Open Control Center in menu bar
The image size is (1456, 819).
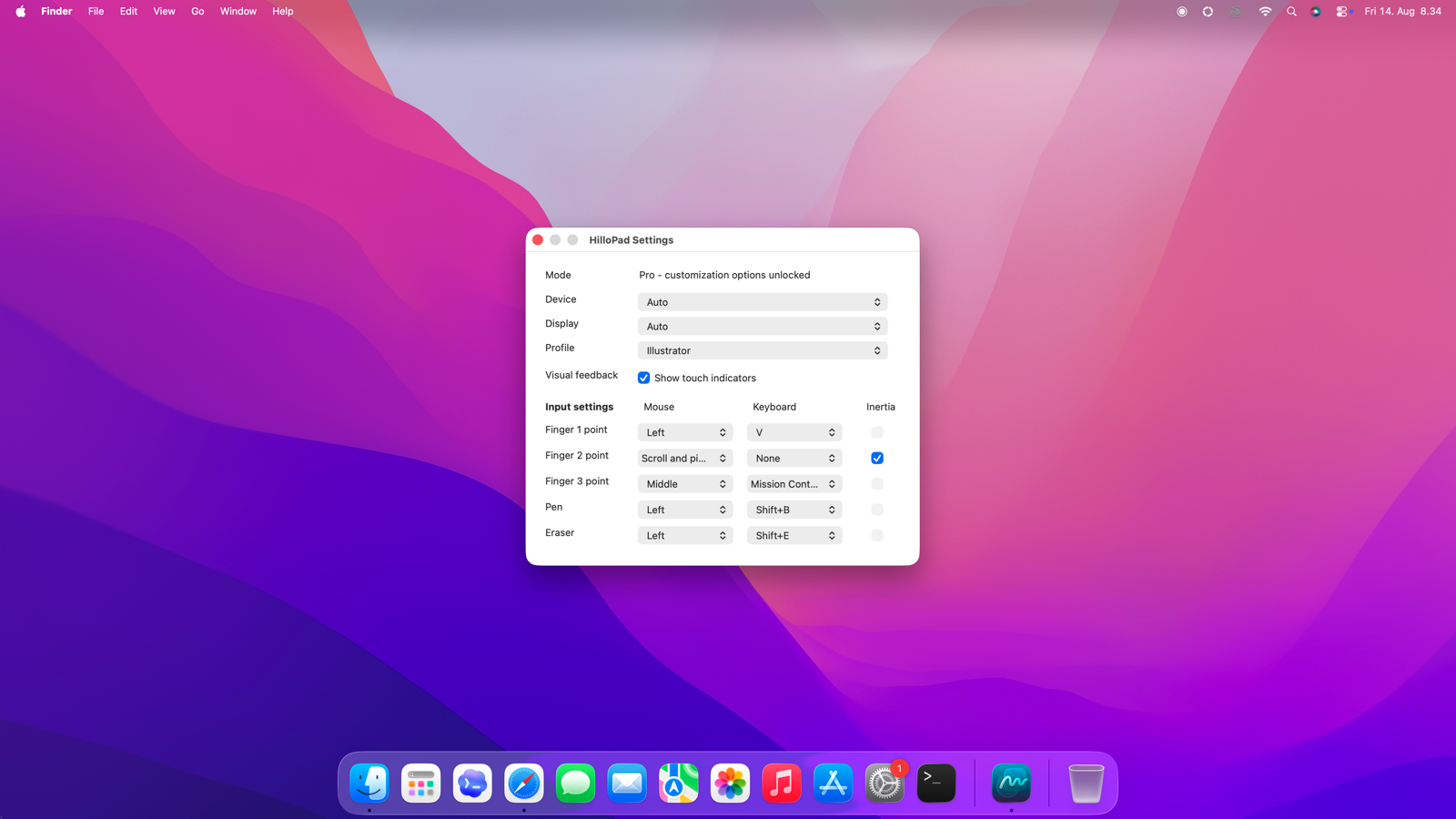point(1343,12)
